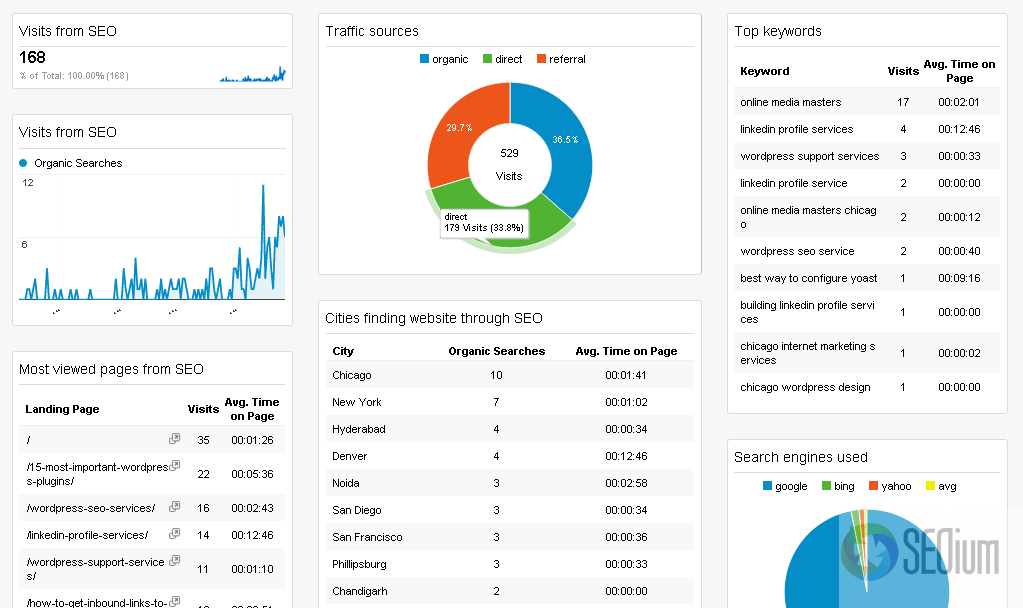Screen dimensions: 1023x608
Task: Select the "building linkedin profile services" keyword
Action: point(808,312)
